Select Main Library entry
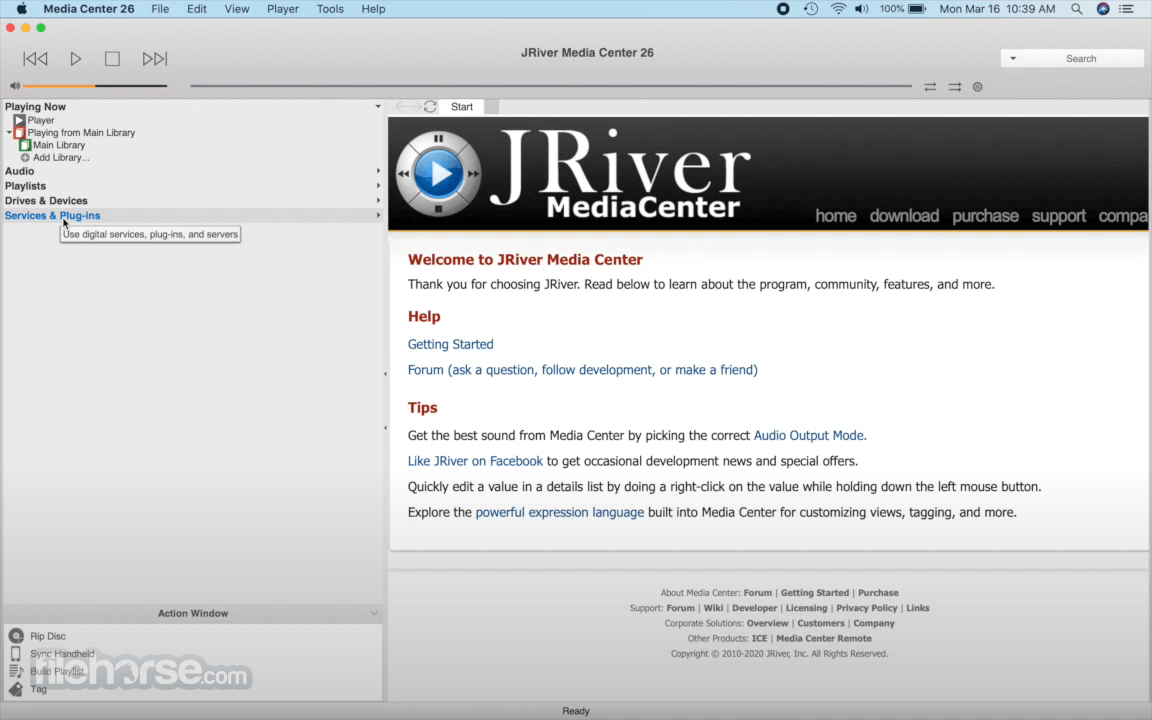 click(x=59, y=145)
